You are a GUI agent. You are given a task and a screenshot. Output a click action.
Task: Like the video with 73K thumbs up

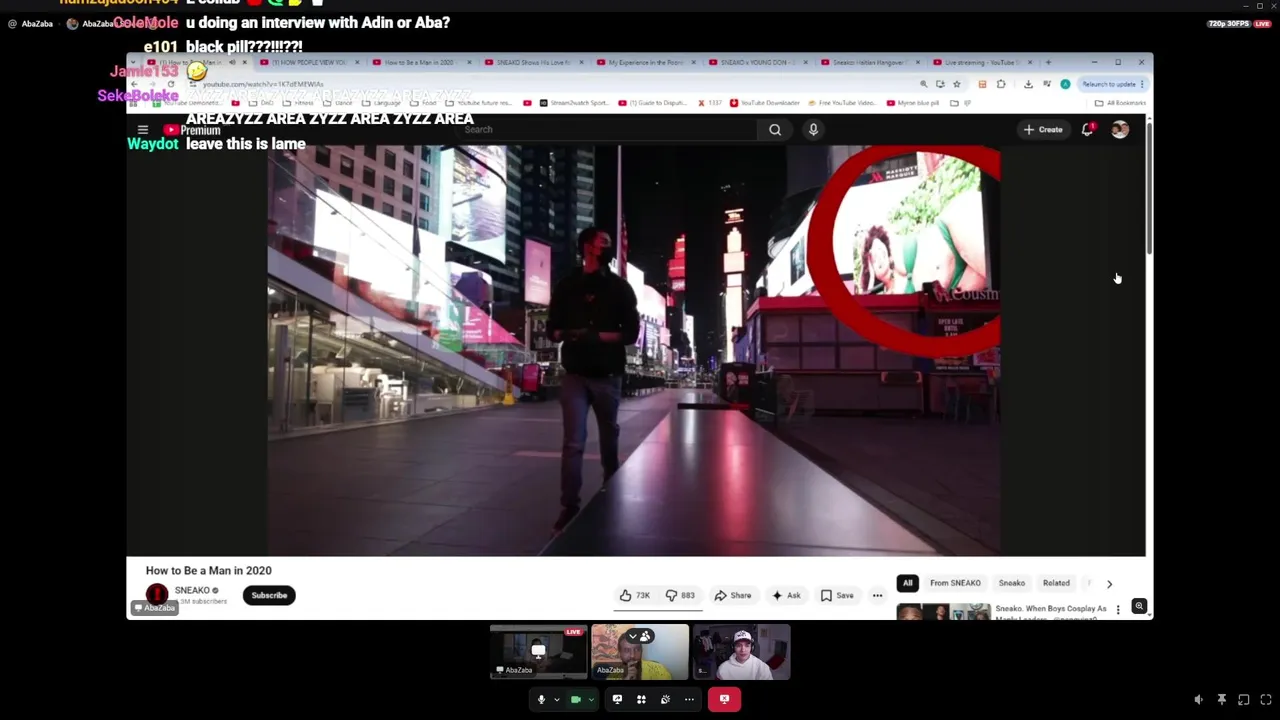(x=635, y=595)
